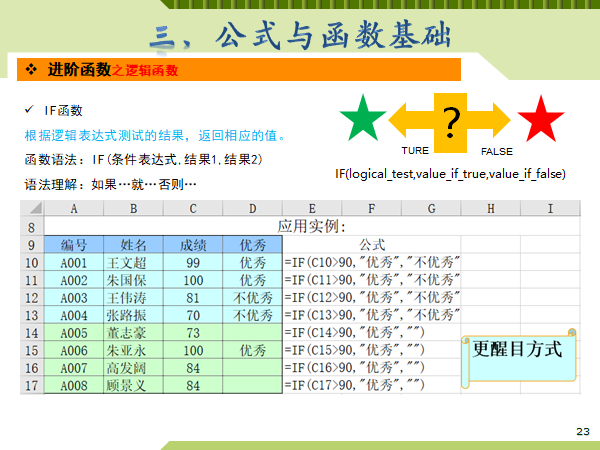Click the '不优秀' result in row 12
Screen dimensions: 600x450
coord(253,298)
